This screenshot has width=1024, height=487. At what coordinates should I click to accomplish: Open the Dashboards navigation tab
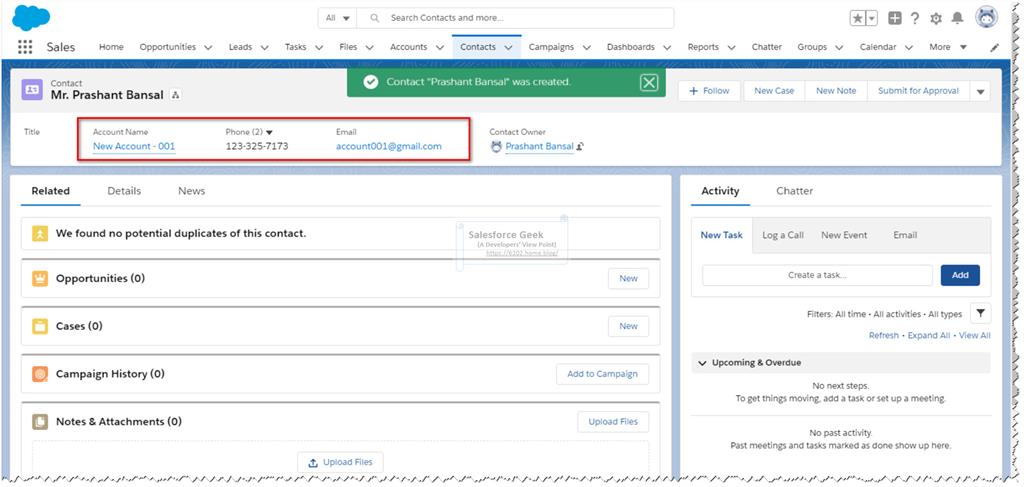click(630, 47)
